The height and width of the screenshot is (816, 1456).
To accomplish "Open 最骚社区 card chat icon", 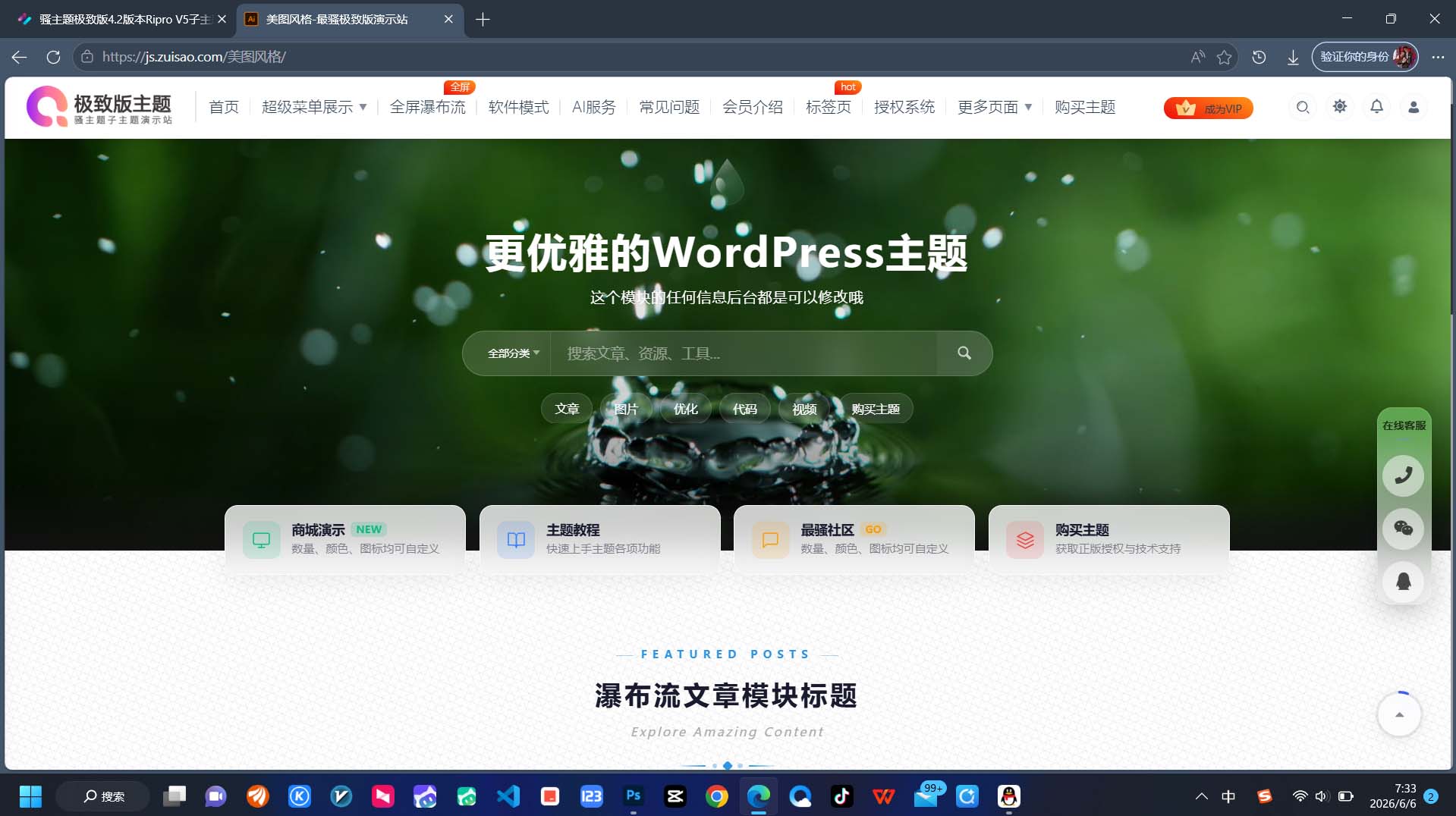I will click(770, 540).
